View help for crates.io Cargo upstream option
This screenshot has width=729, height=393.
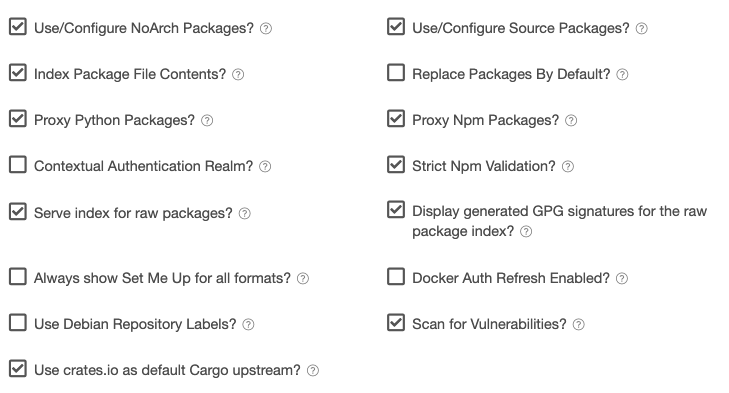[x=313, y=370]
